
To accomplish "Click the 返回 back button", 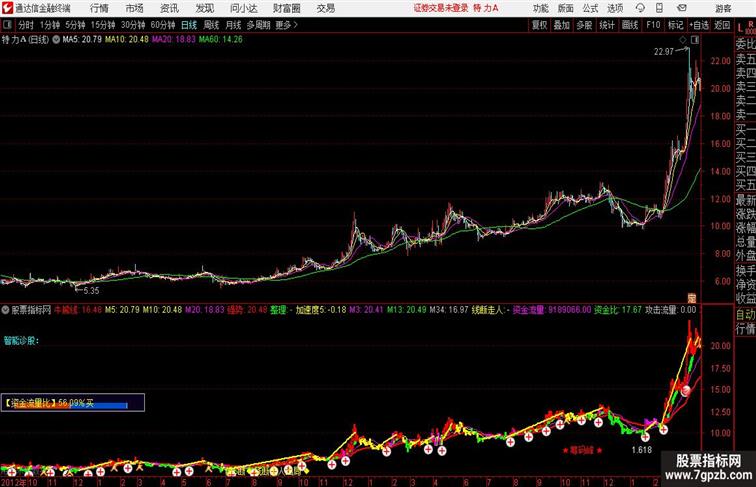I will (722, 25).
